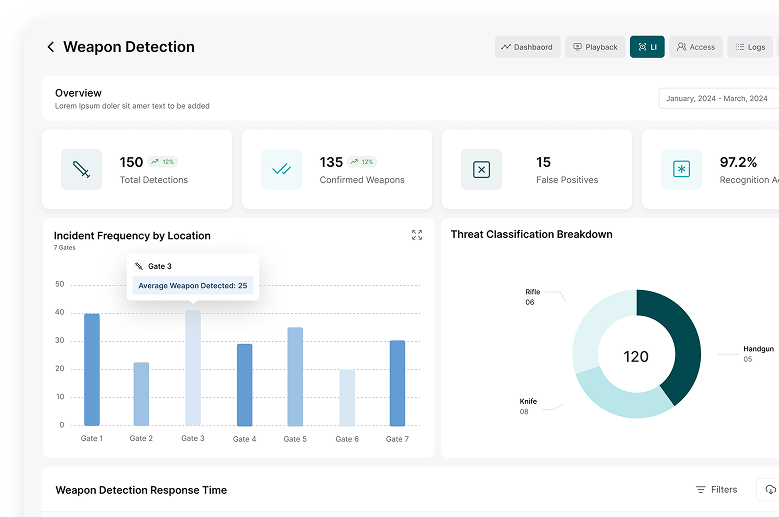The image size is (779, 517).
Task: Open the Filters button
Action: point(716,490)
